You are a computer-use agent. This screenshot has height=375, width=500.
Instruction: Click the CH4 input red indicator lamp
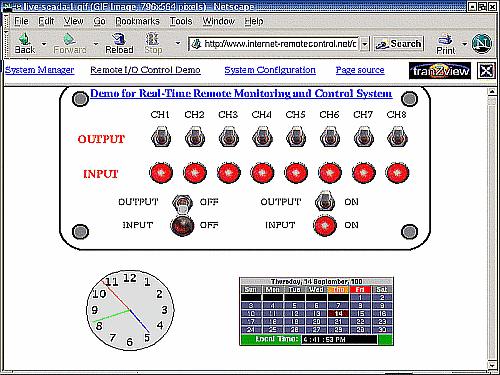(x=262, y=173)
